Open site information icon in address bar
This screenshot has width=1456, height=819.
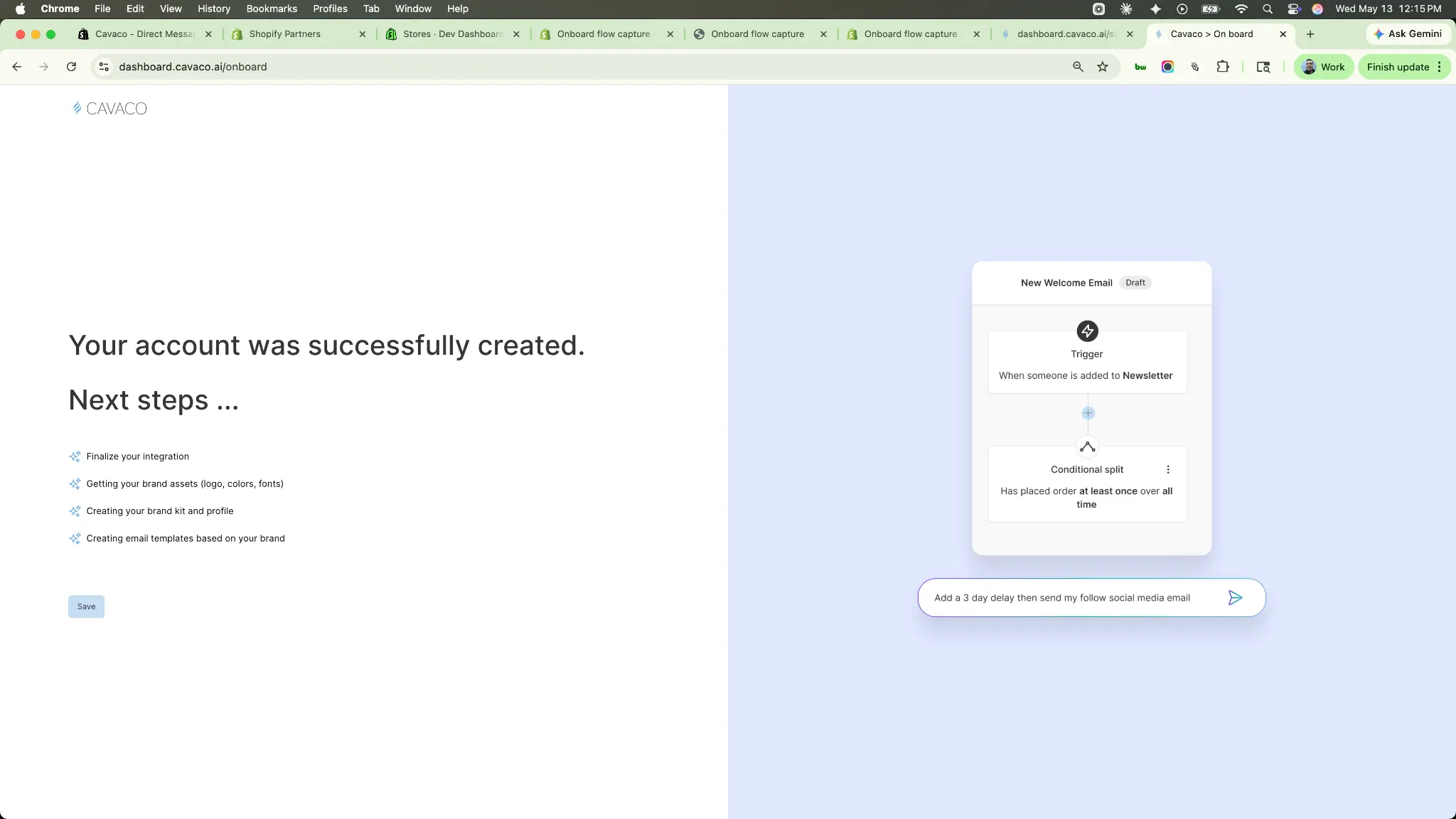pyautogui.click(x=104, y=67)
